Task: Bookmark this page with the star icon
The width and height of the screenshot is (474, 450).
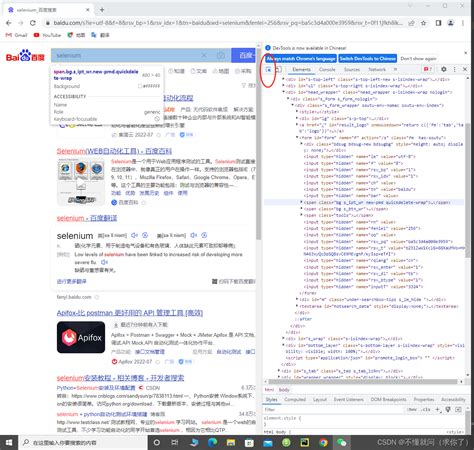Action: tap(423, 23)
